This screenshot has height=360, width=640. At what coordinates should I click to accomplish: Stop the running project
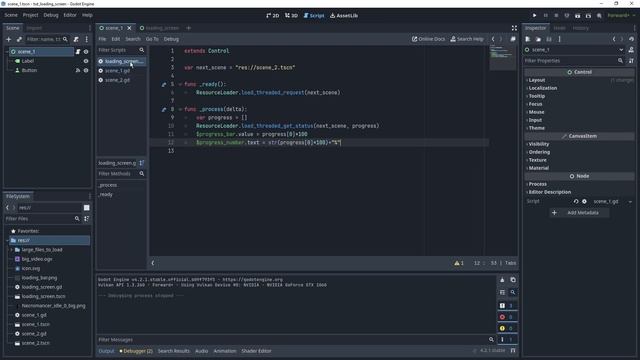pyautogui.click(x=556, y=16)
